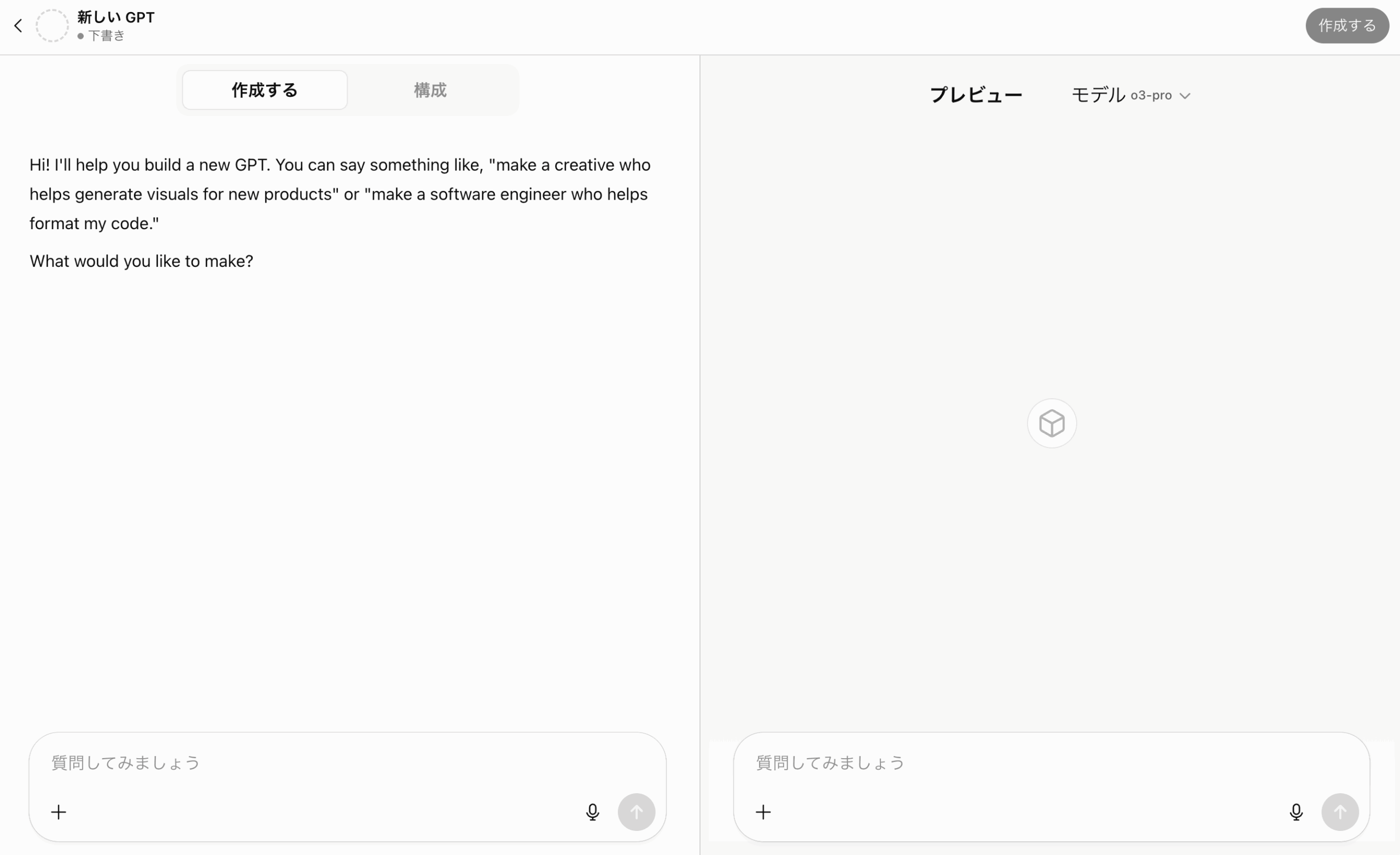Click the プレビュー heading

click(x=976, y=95)
